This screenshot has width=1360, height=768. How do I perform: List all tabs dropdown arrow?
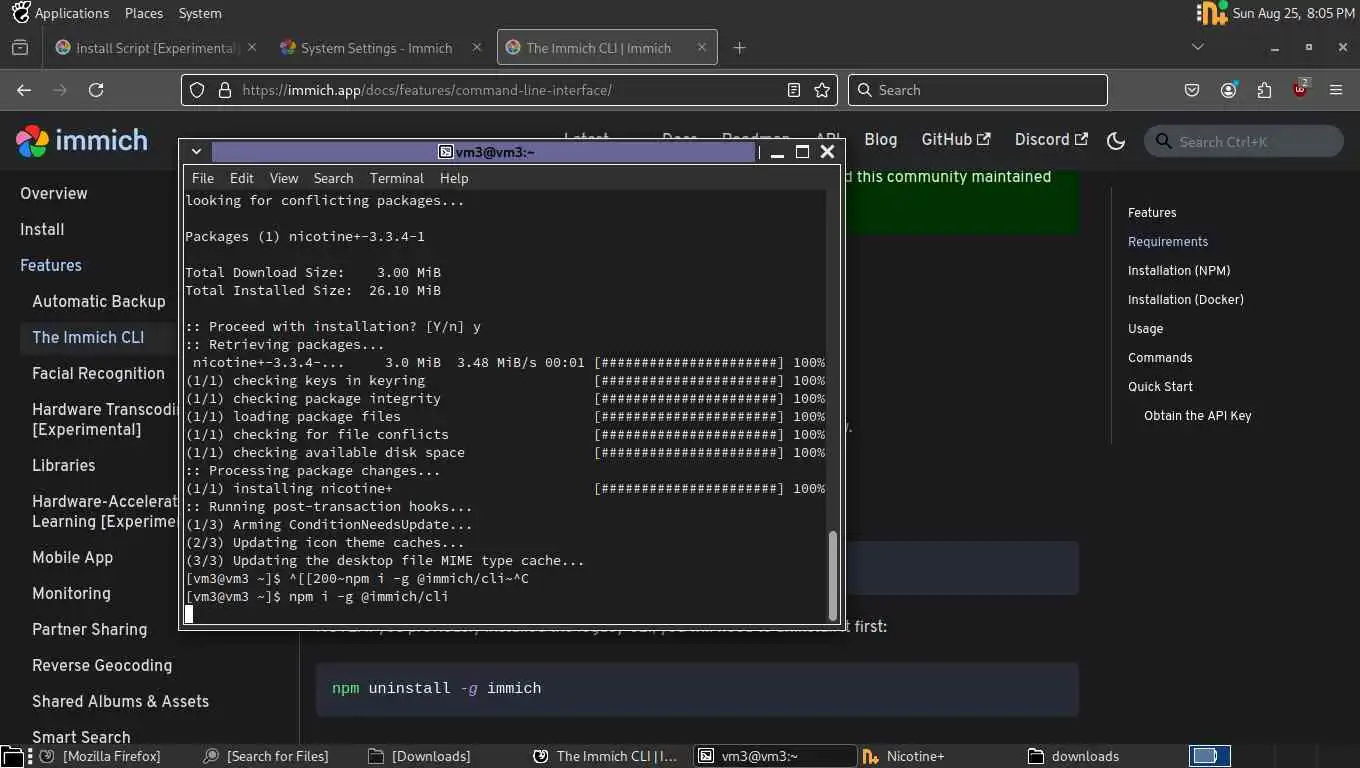[x=1198, y=47]
